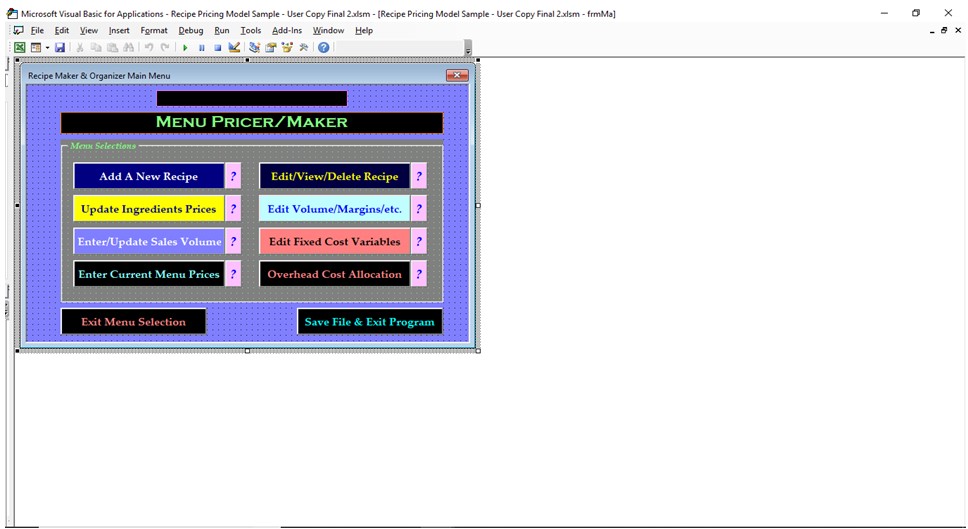
Task: Click the Cut scissors icon
Action: coord(80,47)
